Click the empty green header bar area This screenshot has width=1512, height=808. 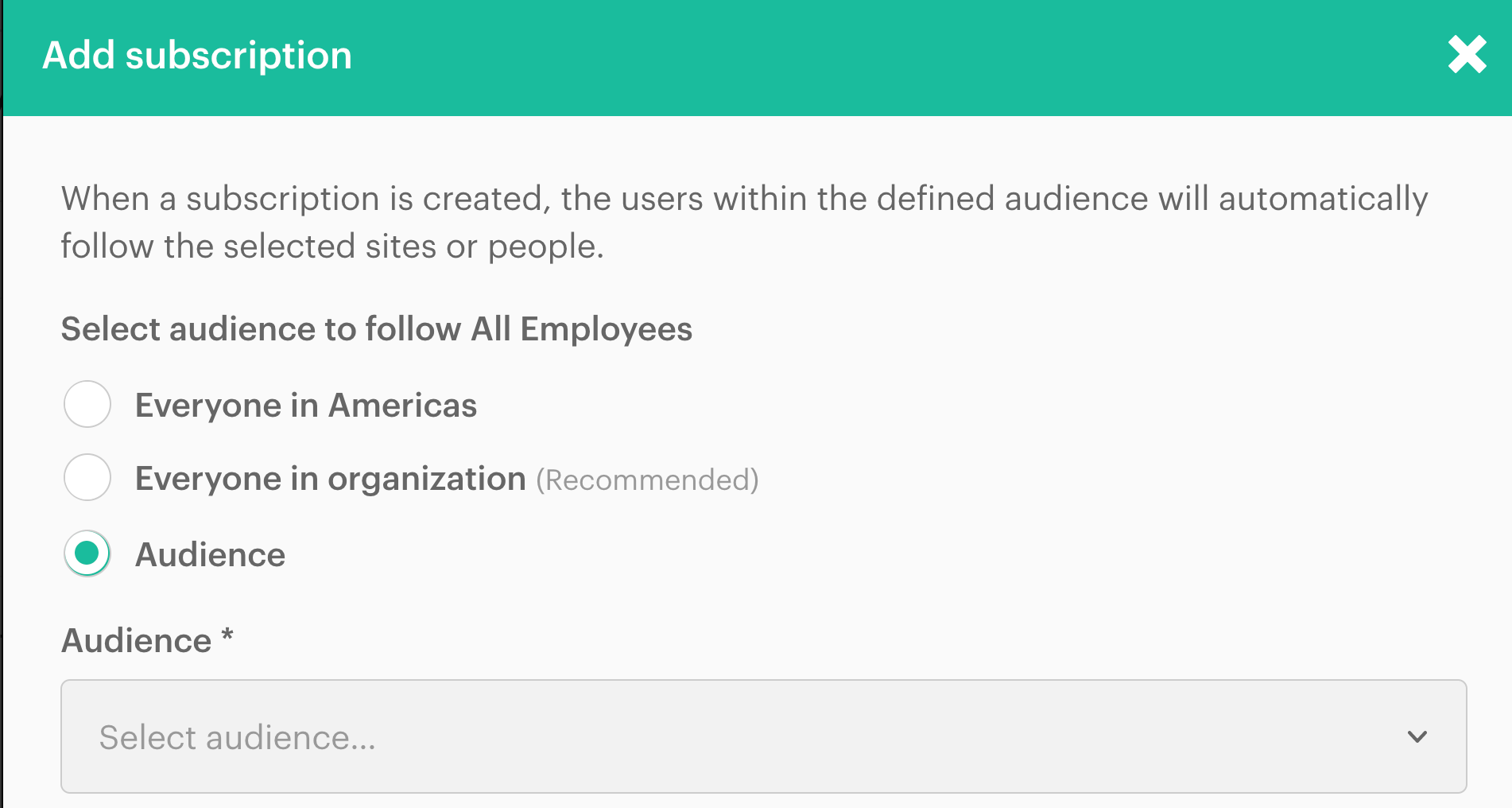click(x=874, y=56)
